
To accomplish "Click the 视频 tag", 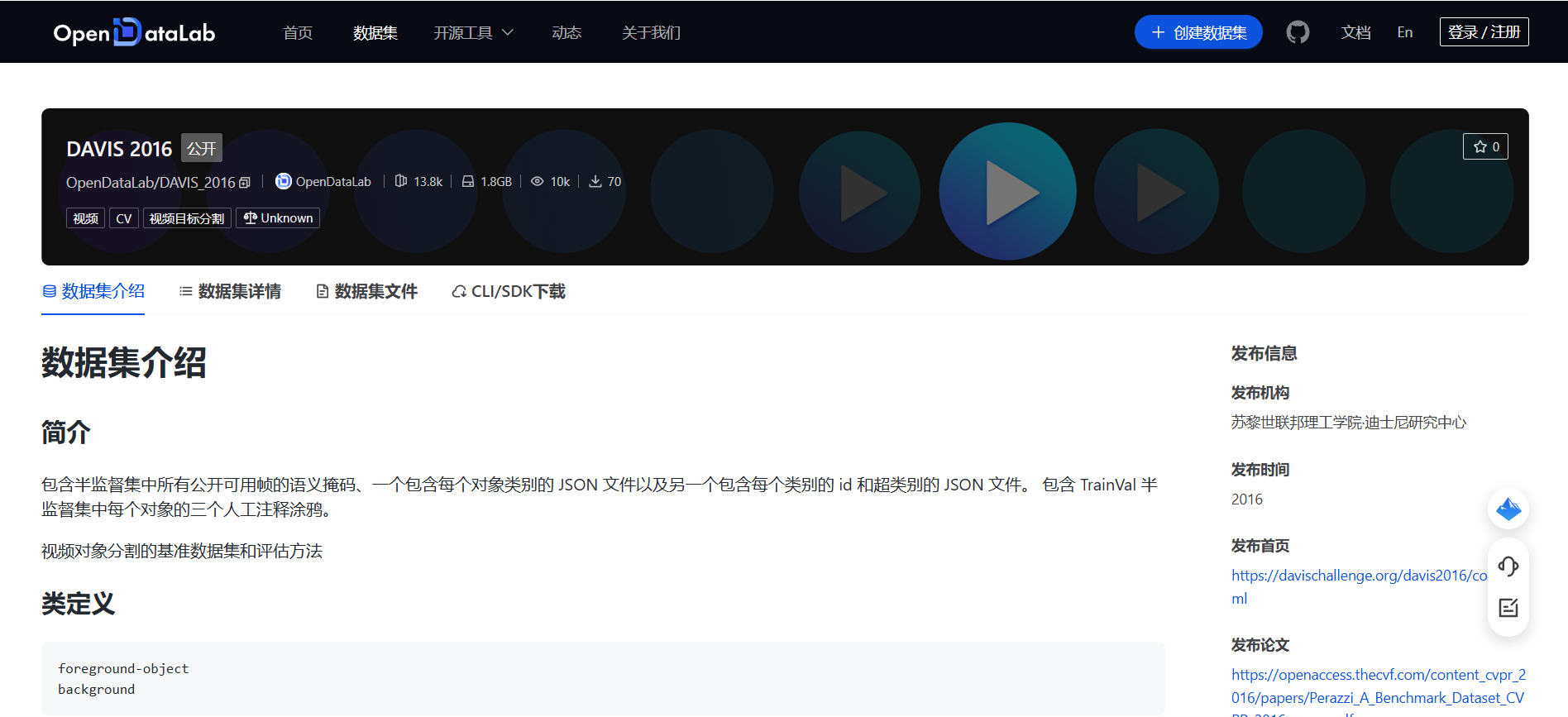I will [x=85, y=218].
